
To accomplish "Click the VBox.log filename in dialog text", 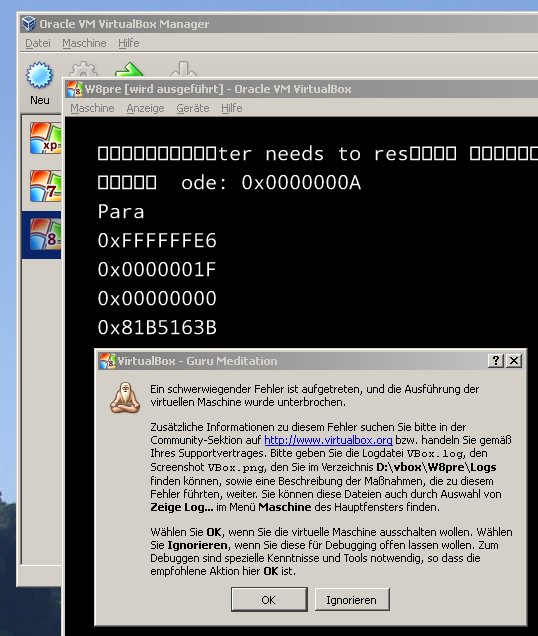I will coord(435,453).
